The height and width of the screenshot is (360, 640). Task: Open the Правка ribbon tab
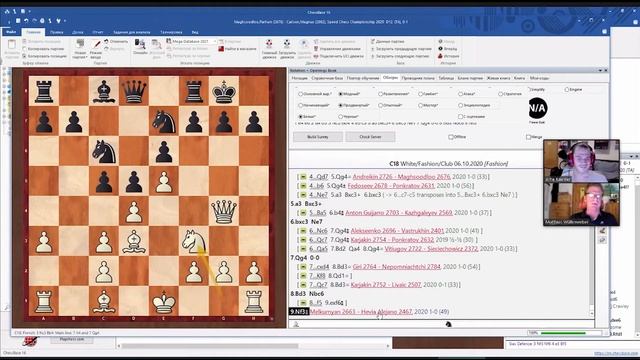pyautogui.click(x=57, y=32)
